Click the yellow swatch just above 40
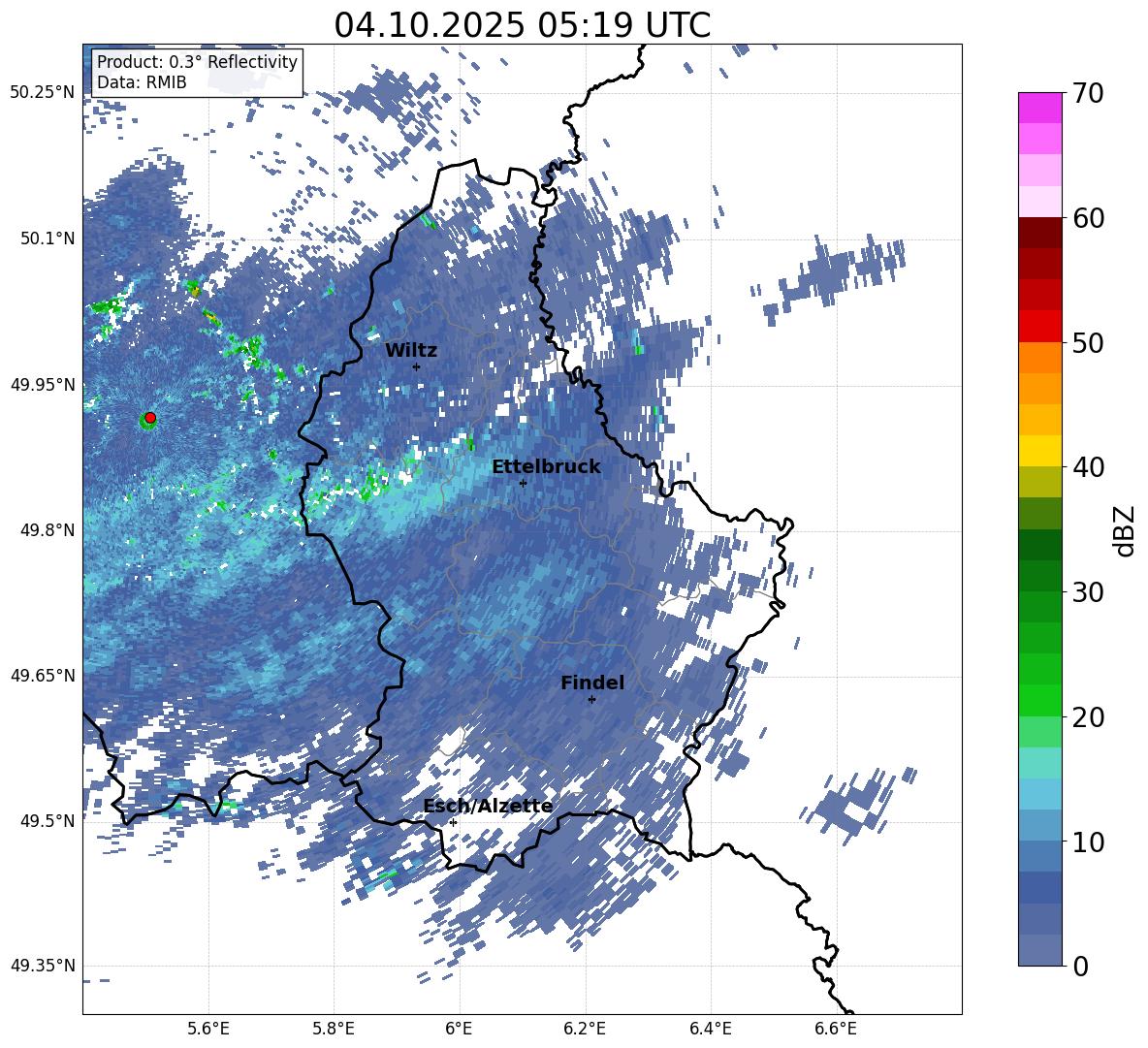Image resolution: width=1148 pixels, height=1048 pixels. pyautogui.click(x=1039, y=451)
